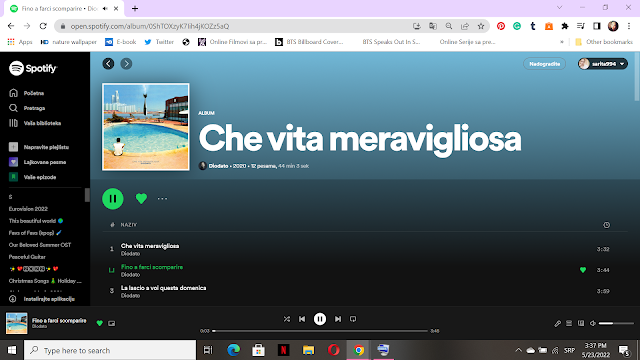
Task: Open Vaša biblioteka library
Action: [x=35, y=123]
